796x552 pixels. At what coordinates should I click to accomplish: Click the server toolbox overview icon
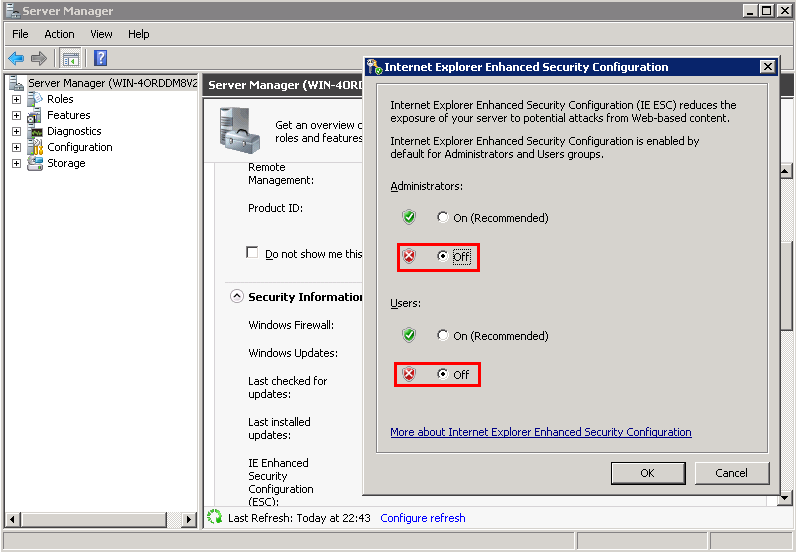click(x=240, y=130)
